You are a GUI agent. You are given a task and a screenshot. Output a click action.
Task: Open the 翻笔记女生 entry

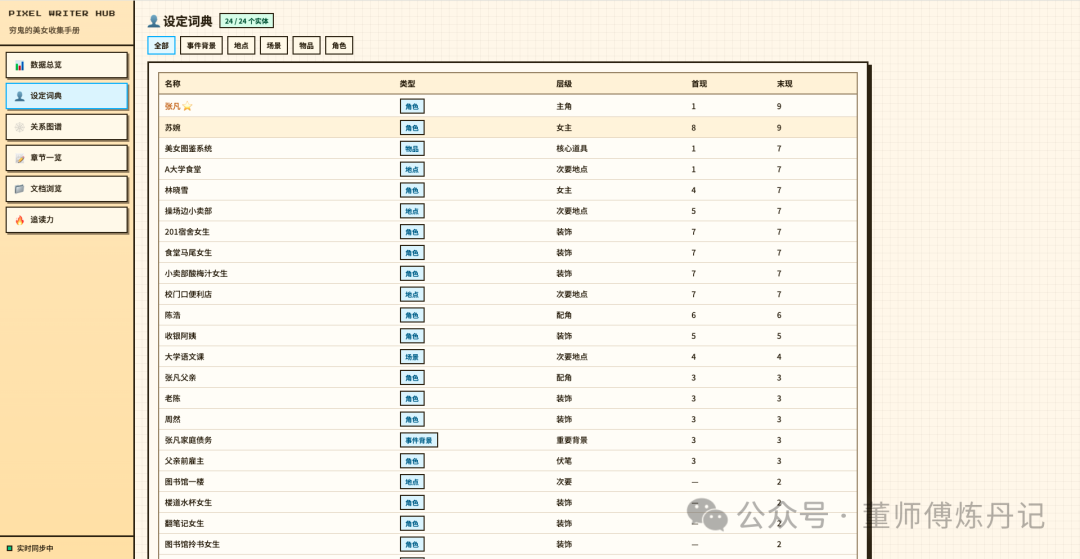point(508,523)
